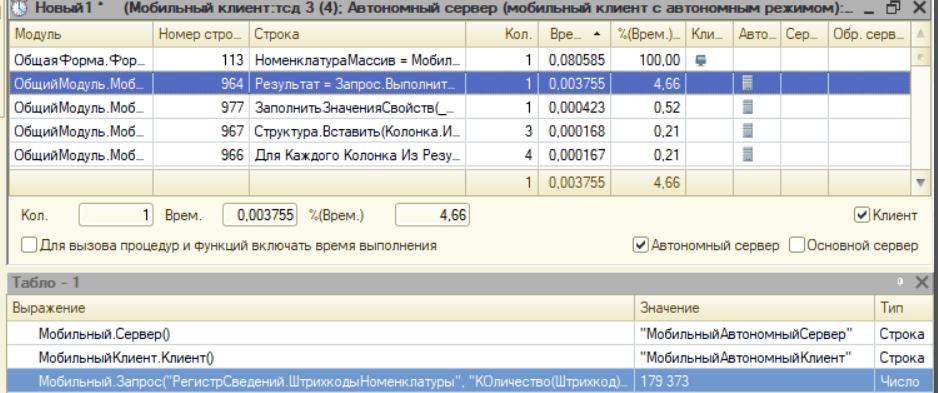Image resolution: width=938 pixels, height=393 pixels.
Task: Click the bottom arrow of the profiler table scrollbar
Action: (920, 183)
